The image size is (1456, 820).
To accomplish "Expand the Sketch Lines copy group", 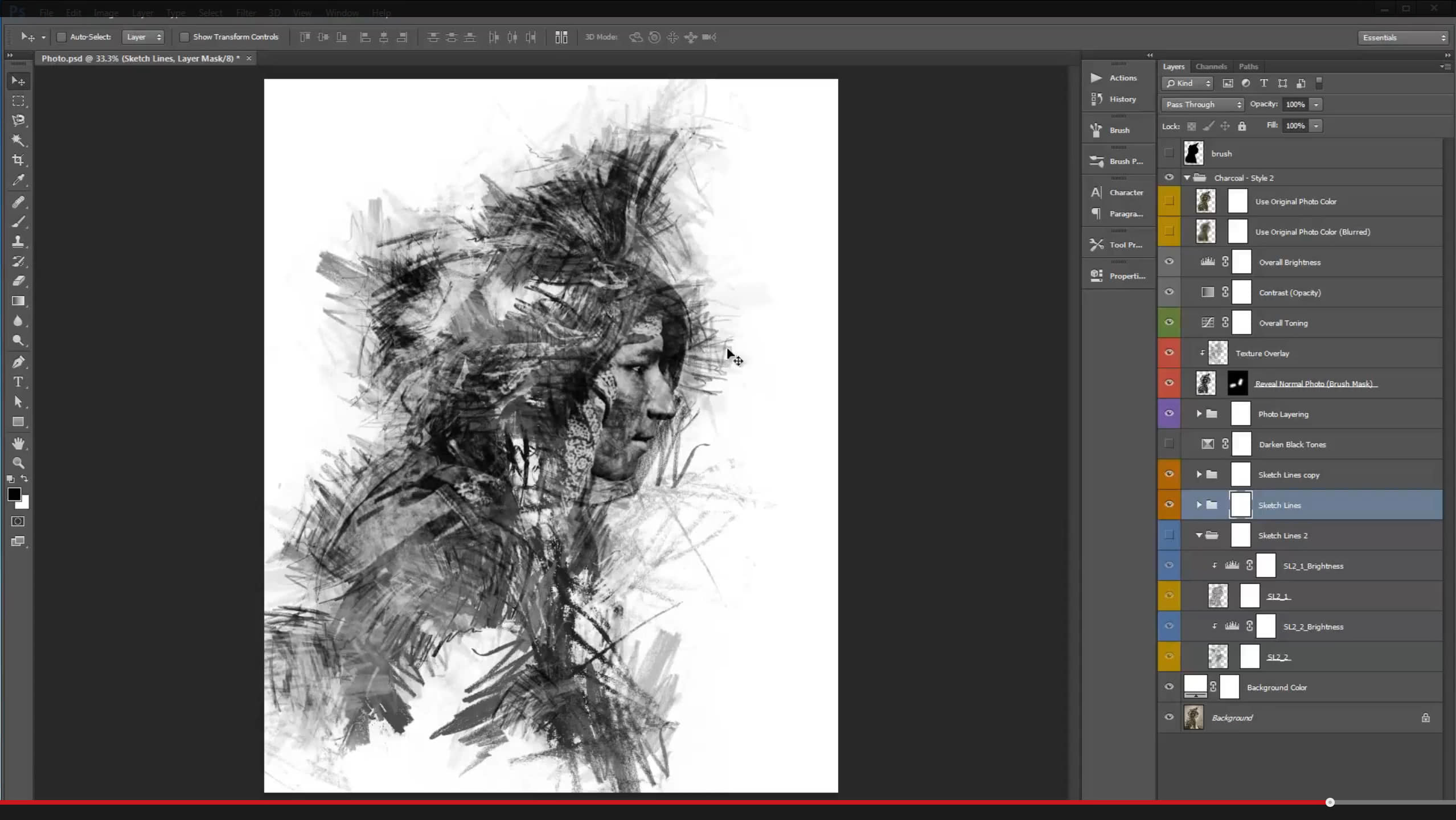I will pyautogui.click(x=1199, y=474).
